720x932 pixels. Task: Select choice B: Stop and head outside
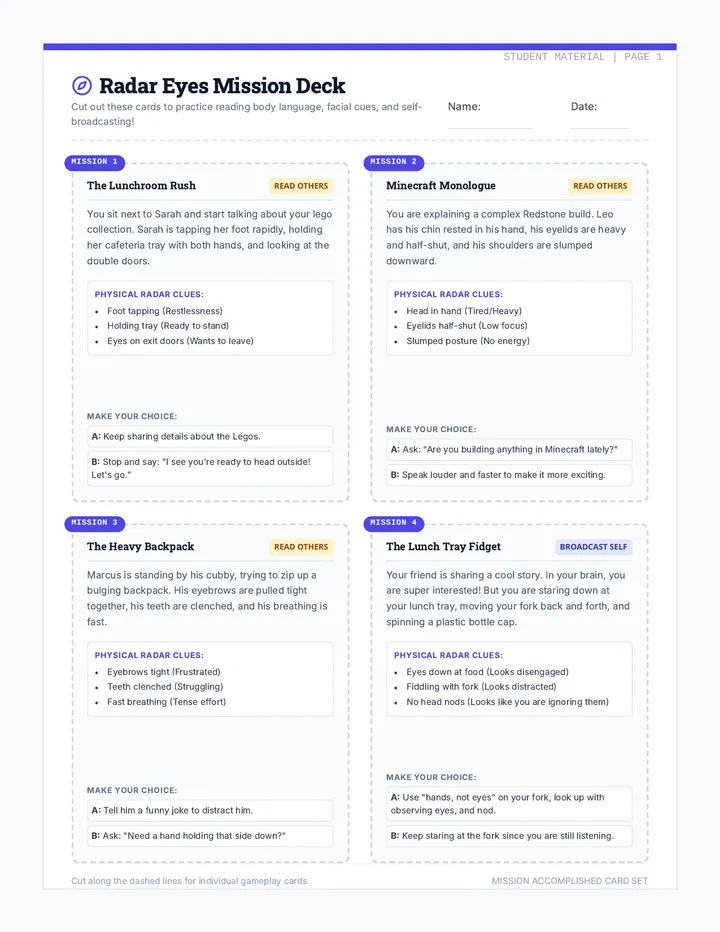pos(210,468)
